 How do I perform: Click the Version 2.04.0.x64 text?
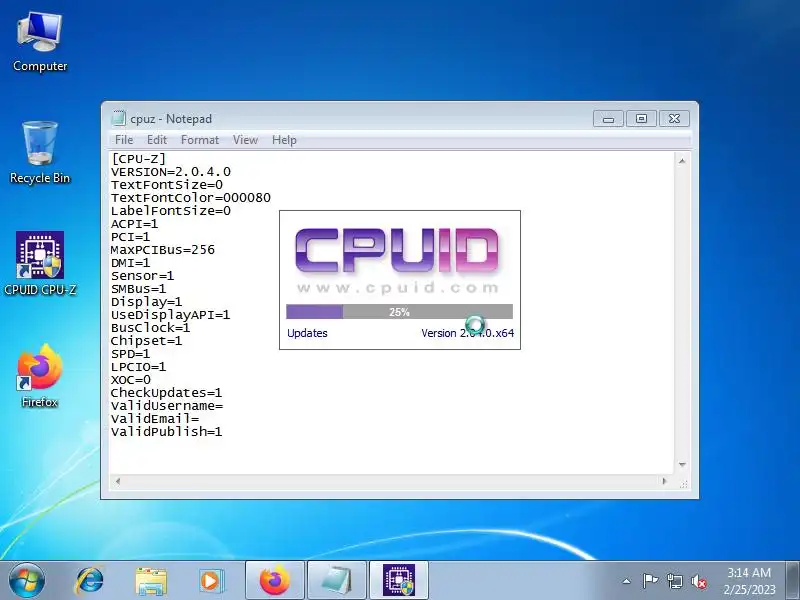(x=467, y=333)
